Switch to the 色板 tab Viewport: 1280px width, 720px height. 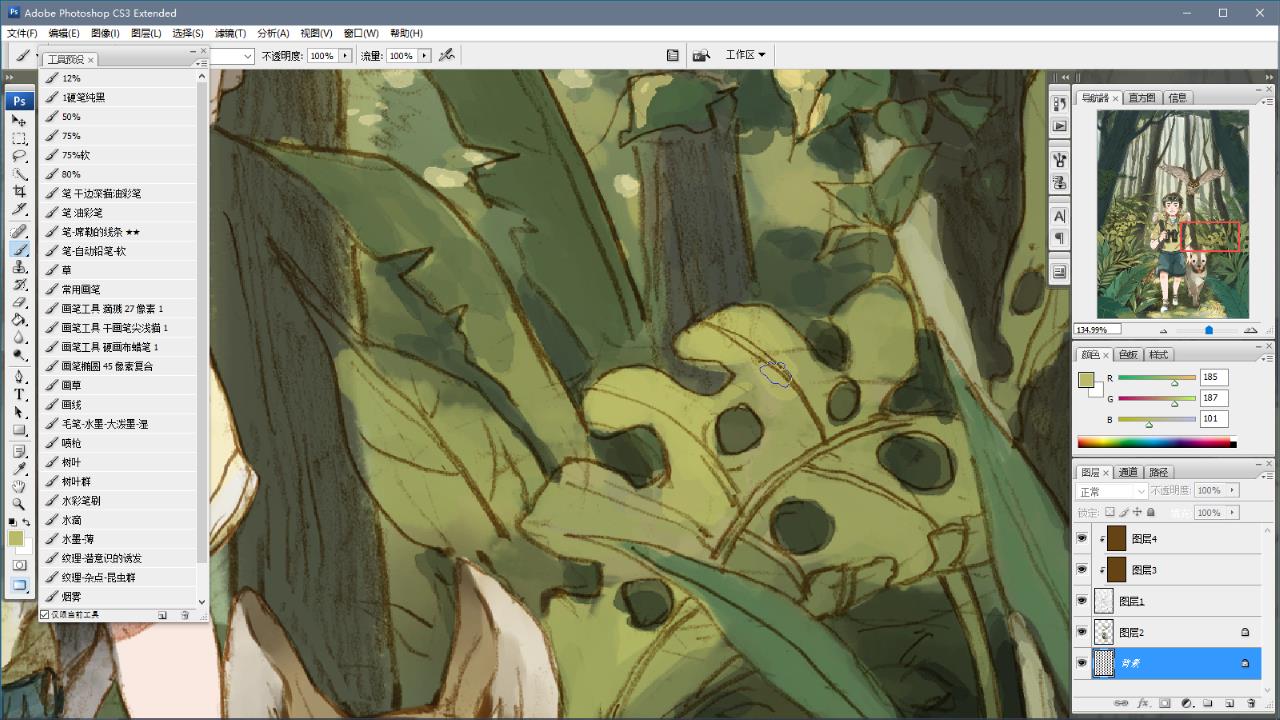(x=1128, y=355)
